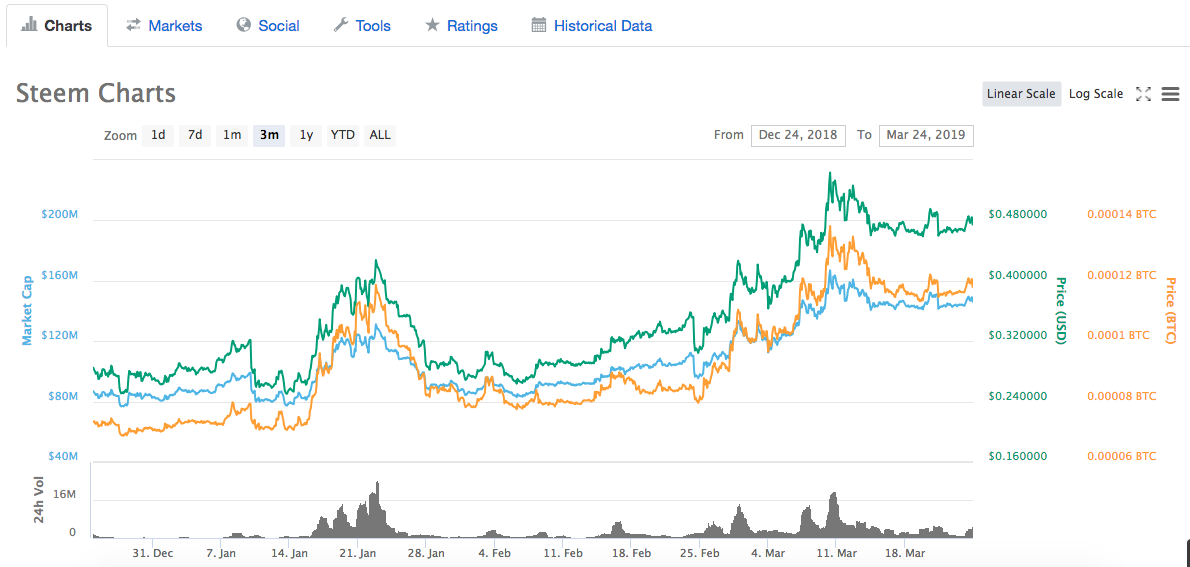The width and height of the screenshot is (1190, 567).
Task: Click the 11. Mar date axis label
Action: 835,554
